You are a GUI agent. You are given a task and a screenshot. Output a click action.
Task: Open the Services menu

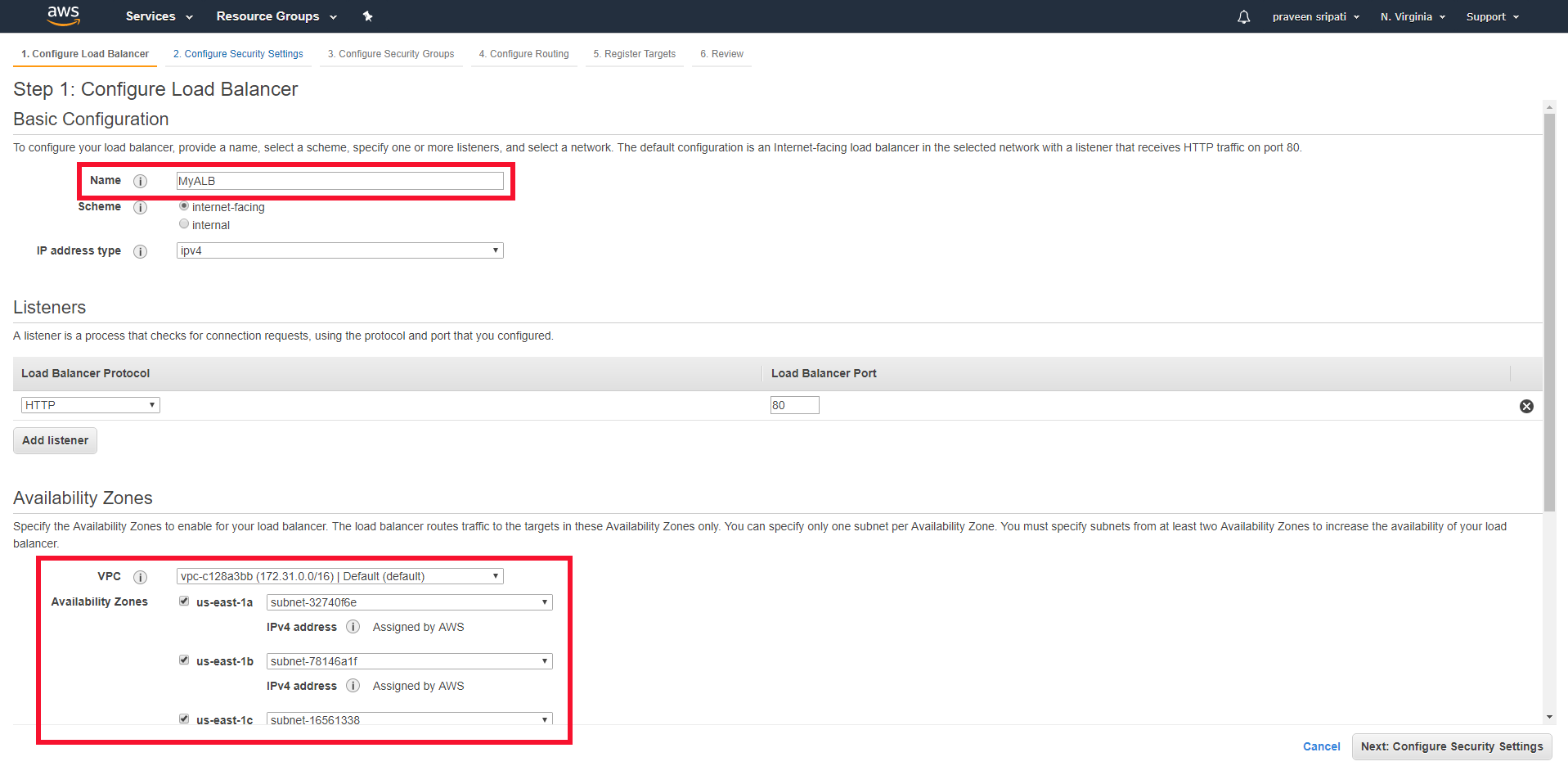pos(159,16)
